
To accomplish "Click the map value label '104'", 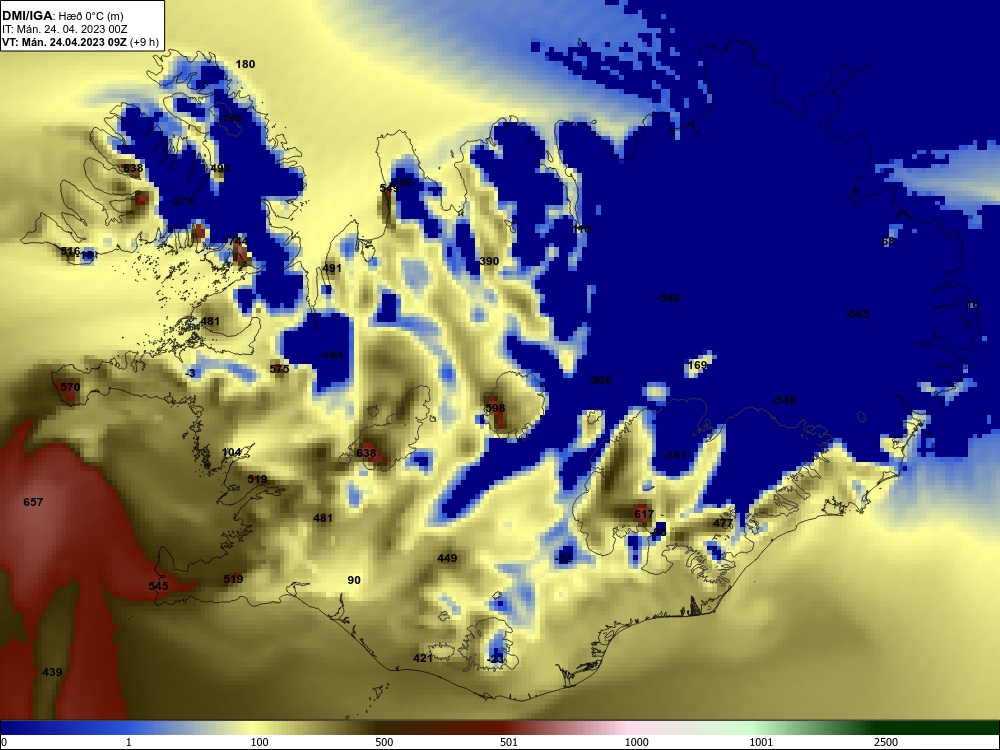I will pyautogui.click(x=231, y=453).
